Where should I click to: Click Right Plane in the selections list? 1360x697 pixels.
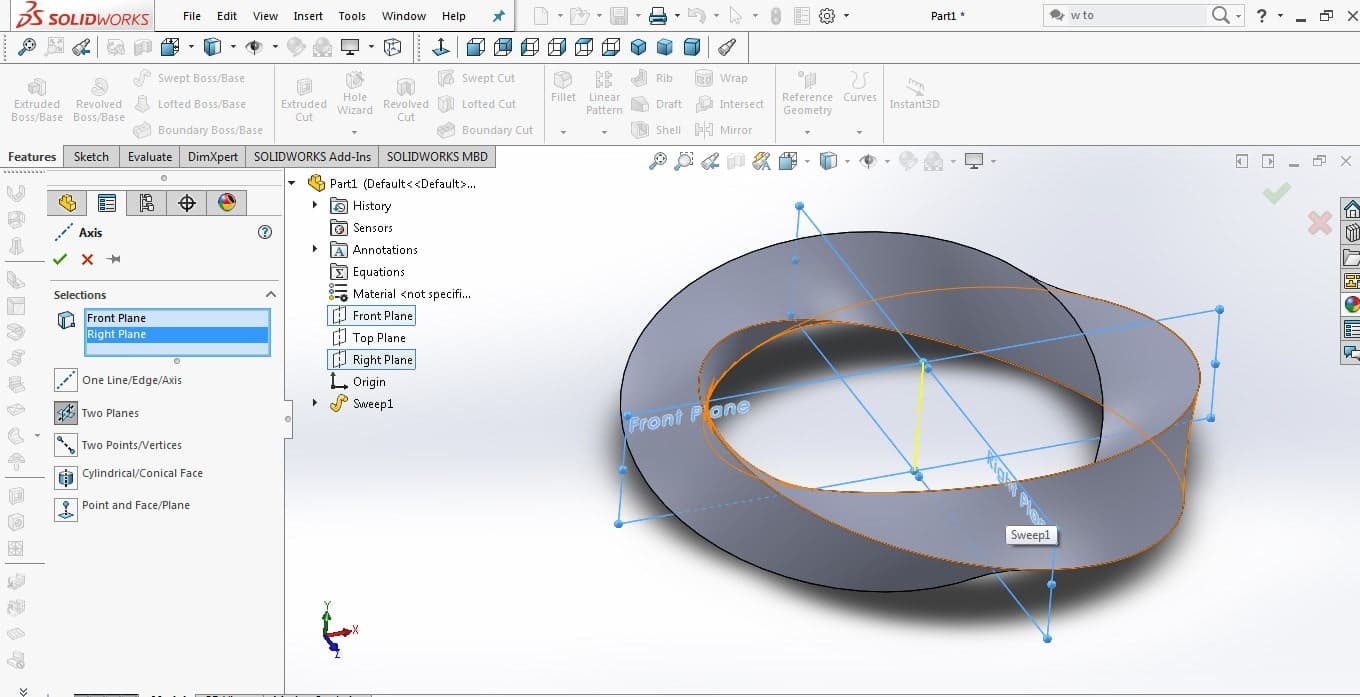coord(117,335)
